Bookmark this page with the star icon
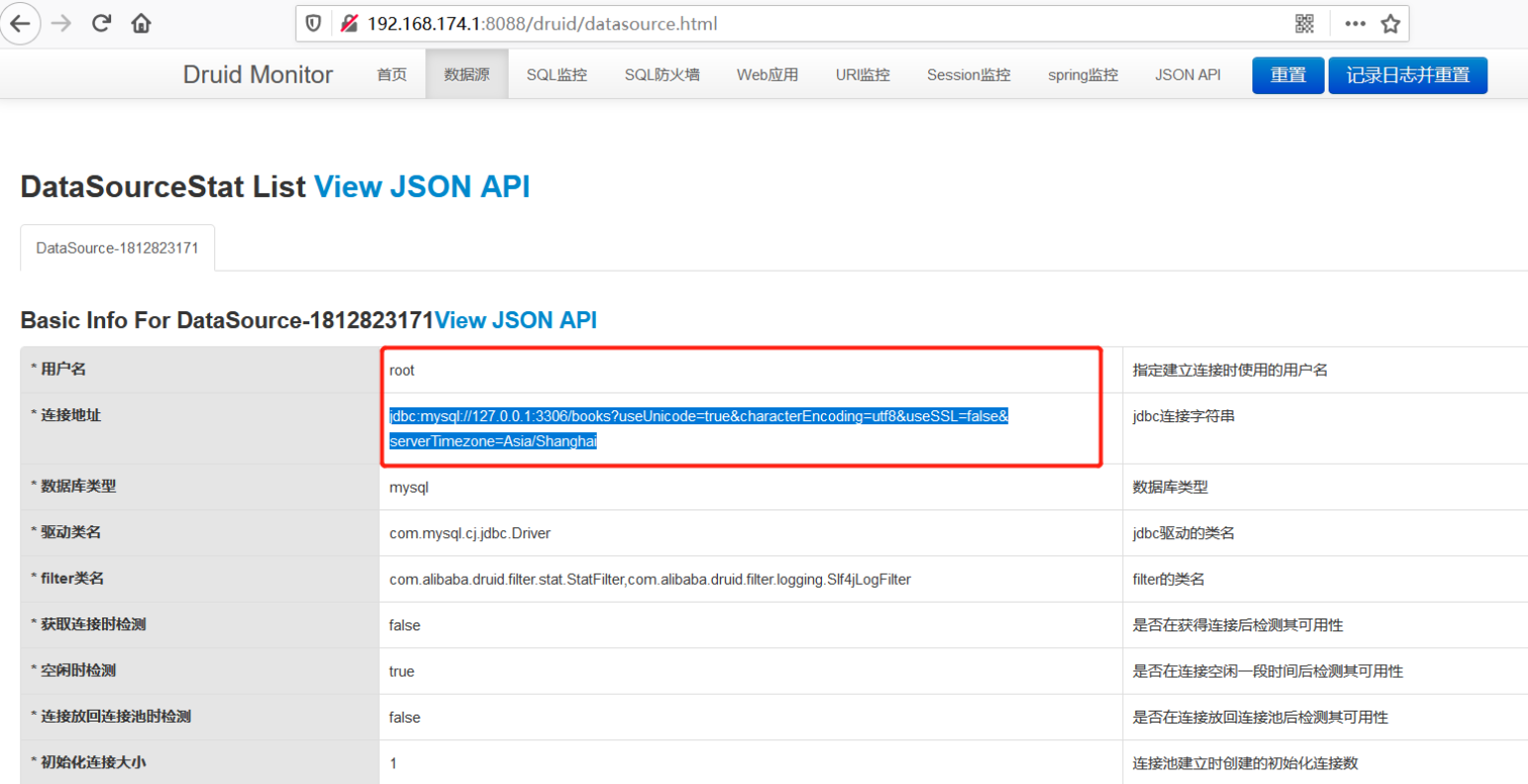 coord(1391,24)
